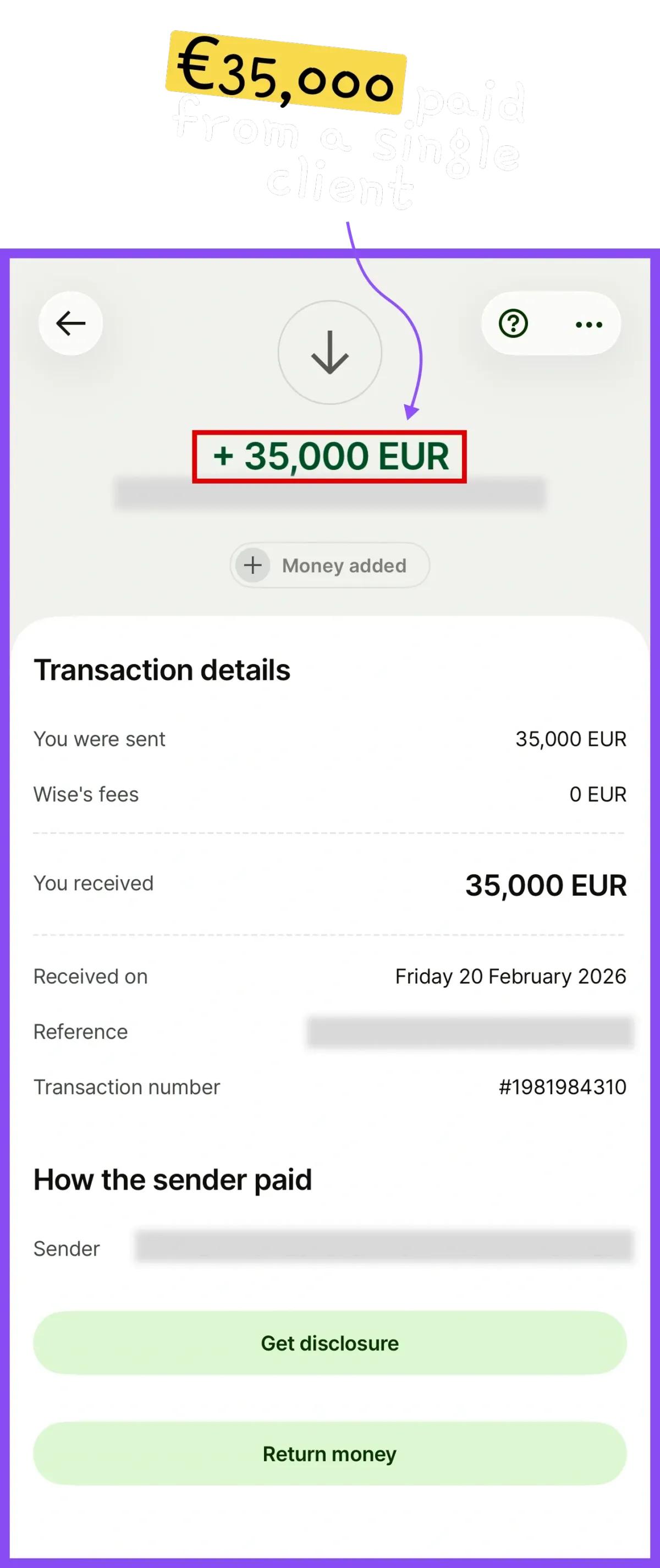Click the You received 35,000 EUR amount
The image size is (660, 1568).
[546, 885]
